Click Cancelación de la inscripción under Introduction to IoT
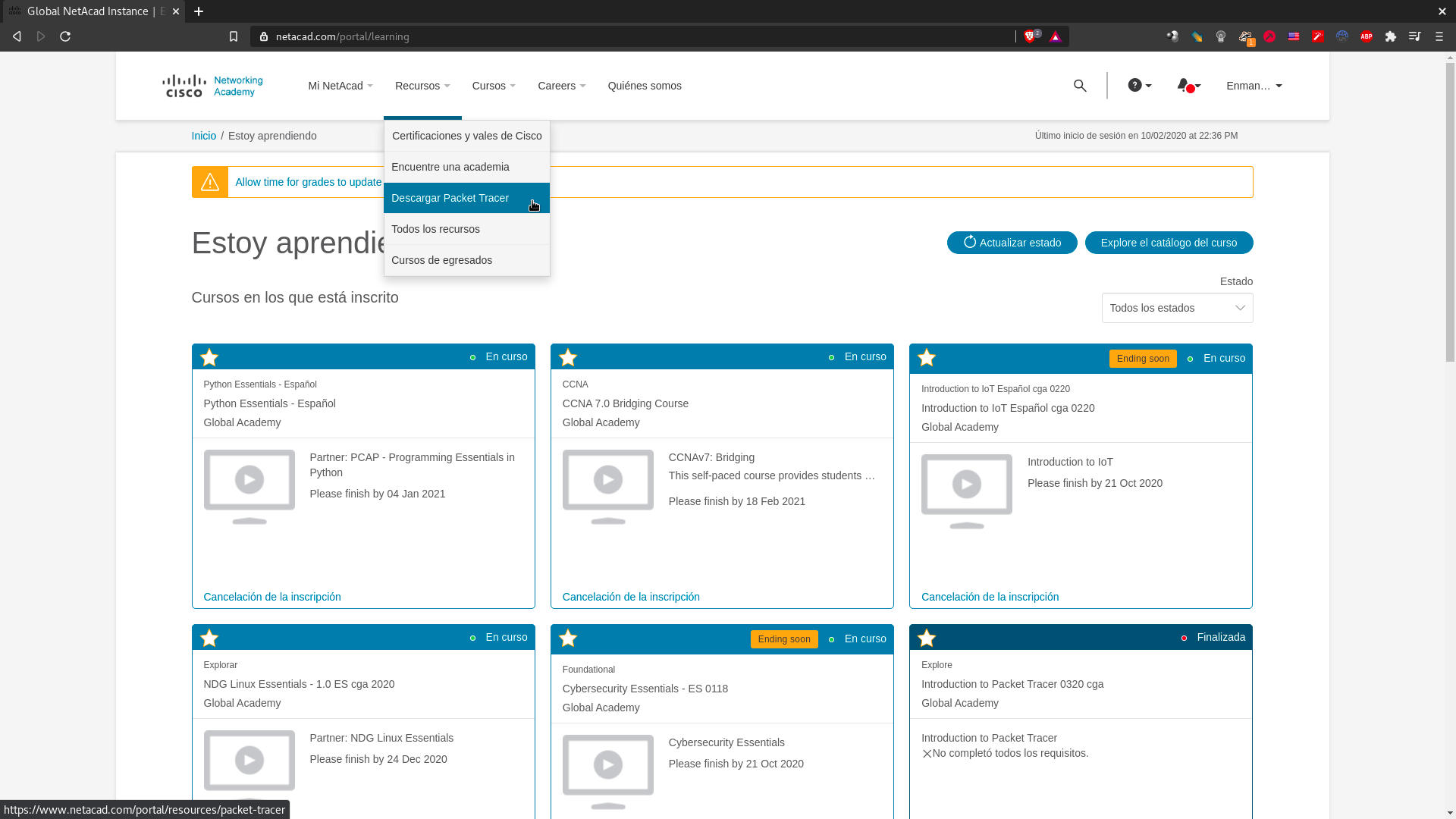This screenshot has height=819, width=1456. (x=990, y=597)
